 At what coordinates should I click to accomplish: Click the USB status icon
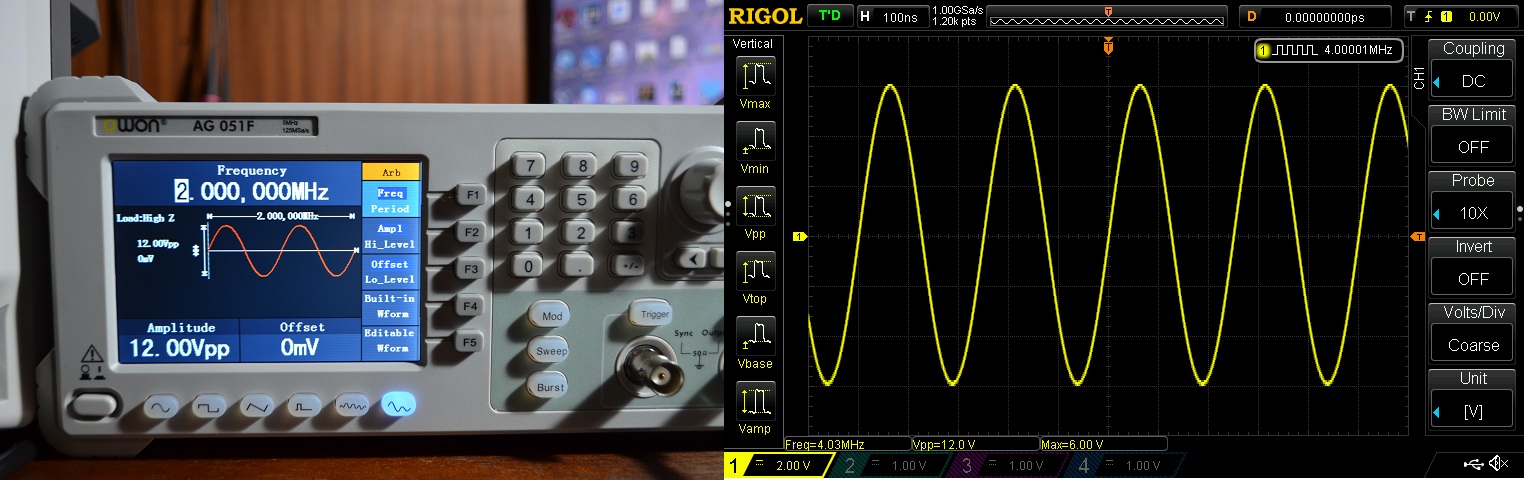1471,463
